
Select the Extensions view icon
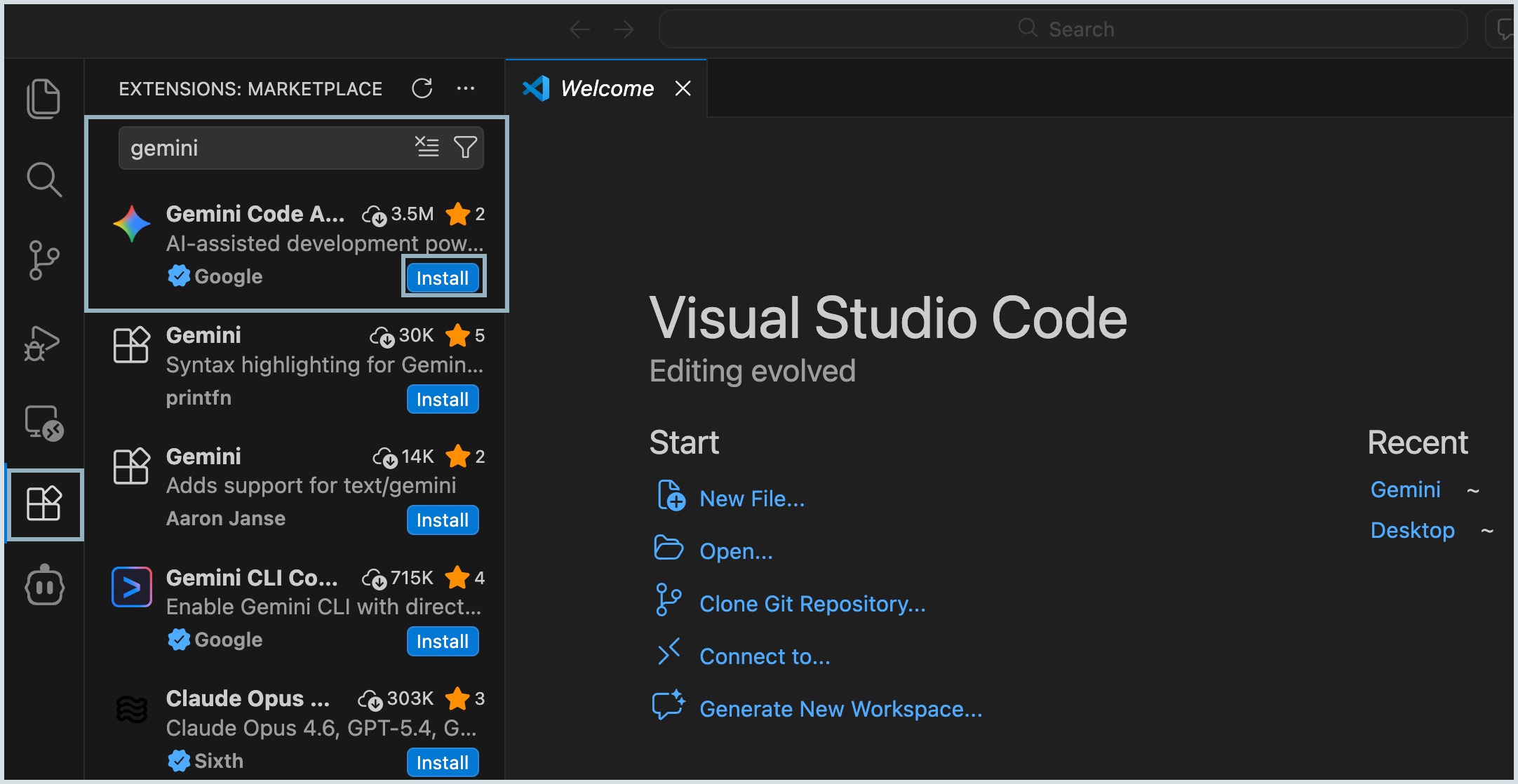point(43,503)
